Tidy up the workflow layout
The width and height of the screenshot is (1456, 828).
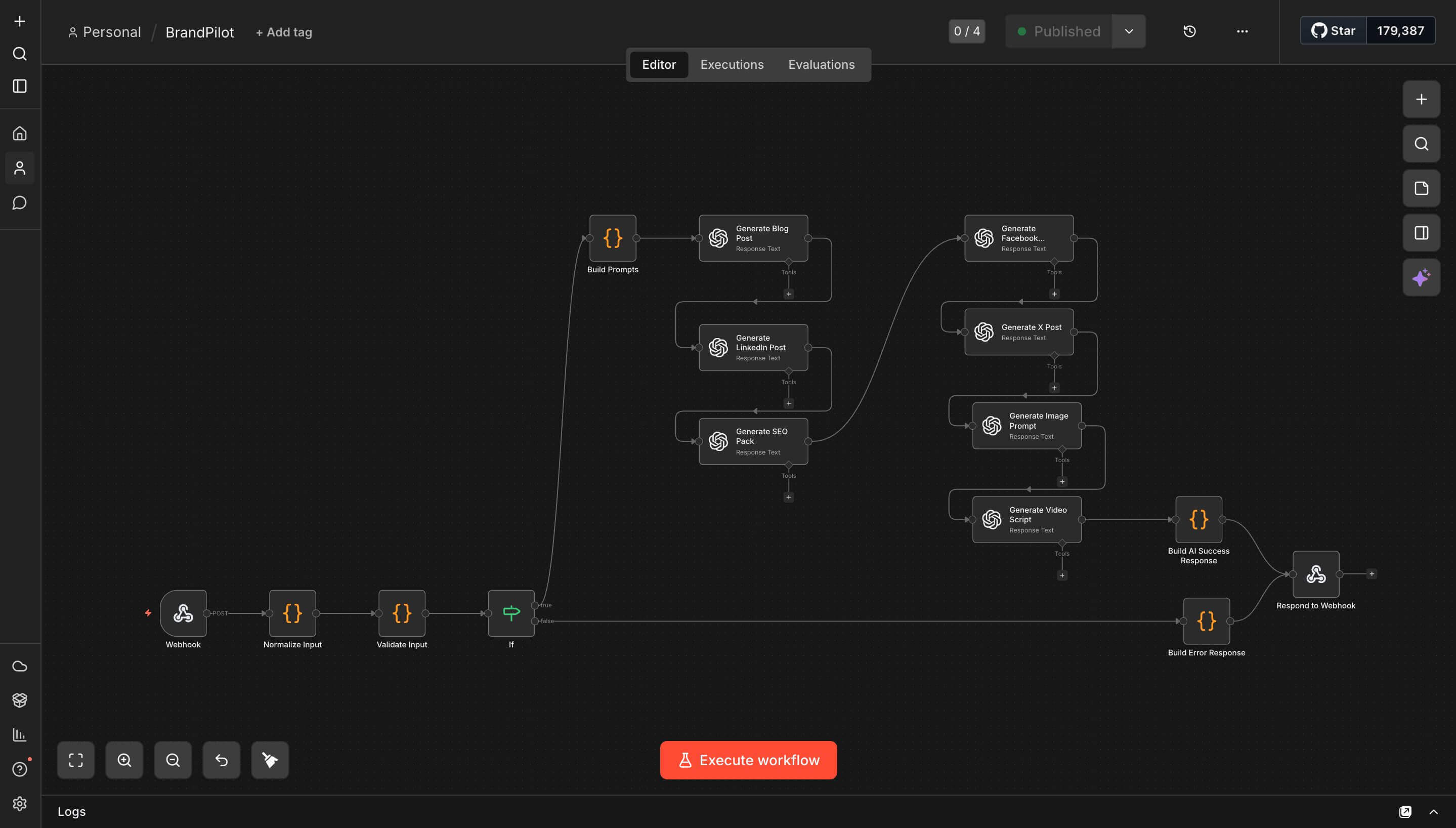point(269,760)
